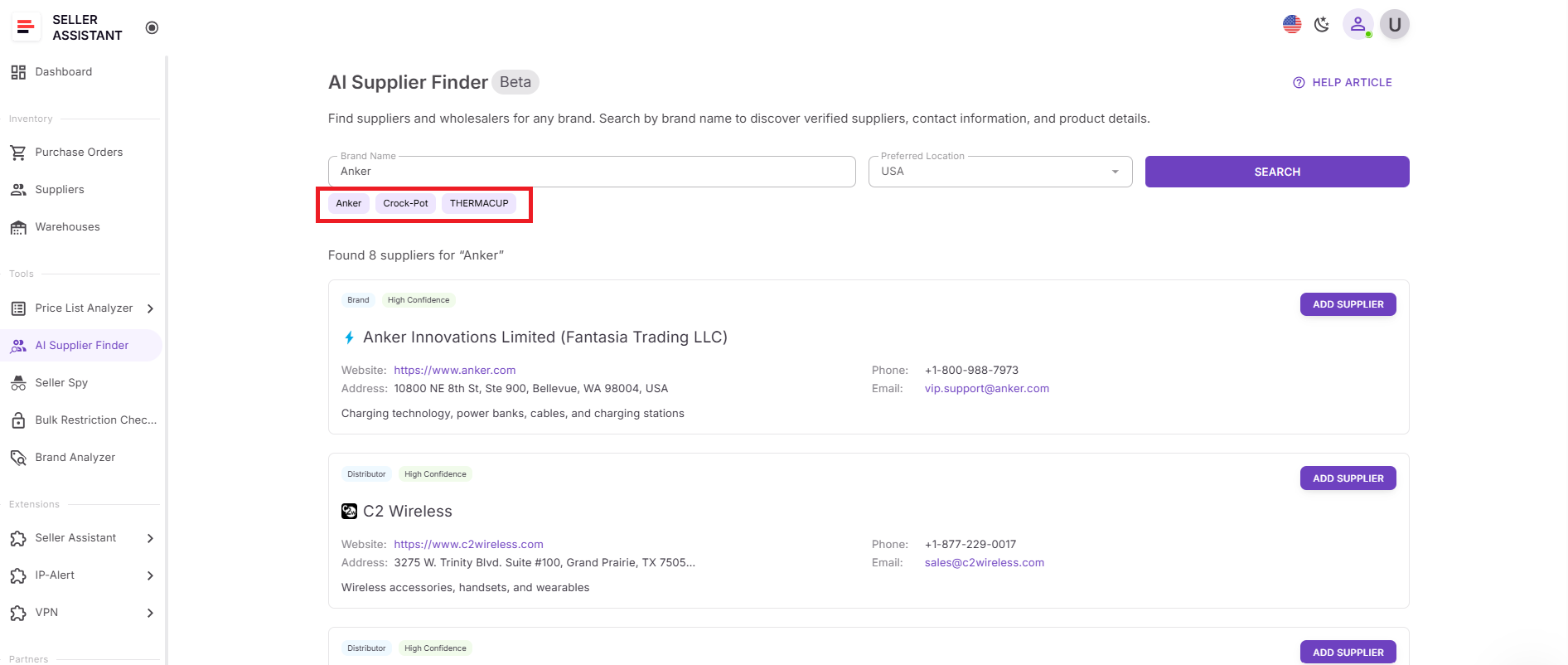Click the Anker lightning bolt logo
Screen dimensions: 1568x665
(x=349, y=337)
